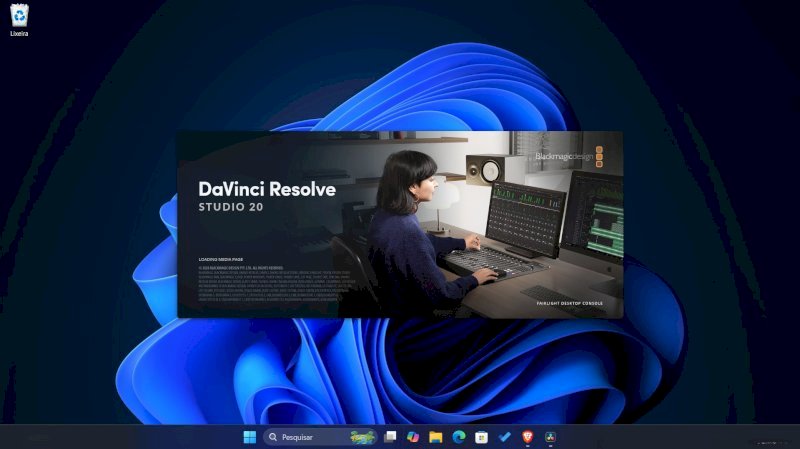
Task: Open File Explorer from the taskbar
Action: [x=436, y=437]
